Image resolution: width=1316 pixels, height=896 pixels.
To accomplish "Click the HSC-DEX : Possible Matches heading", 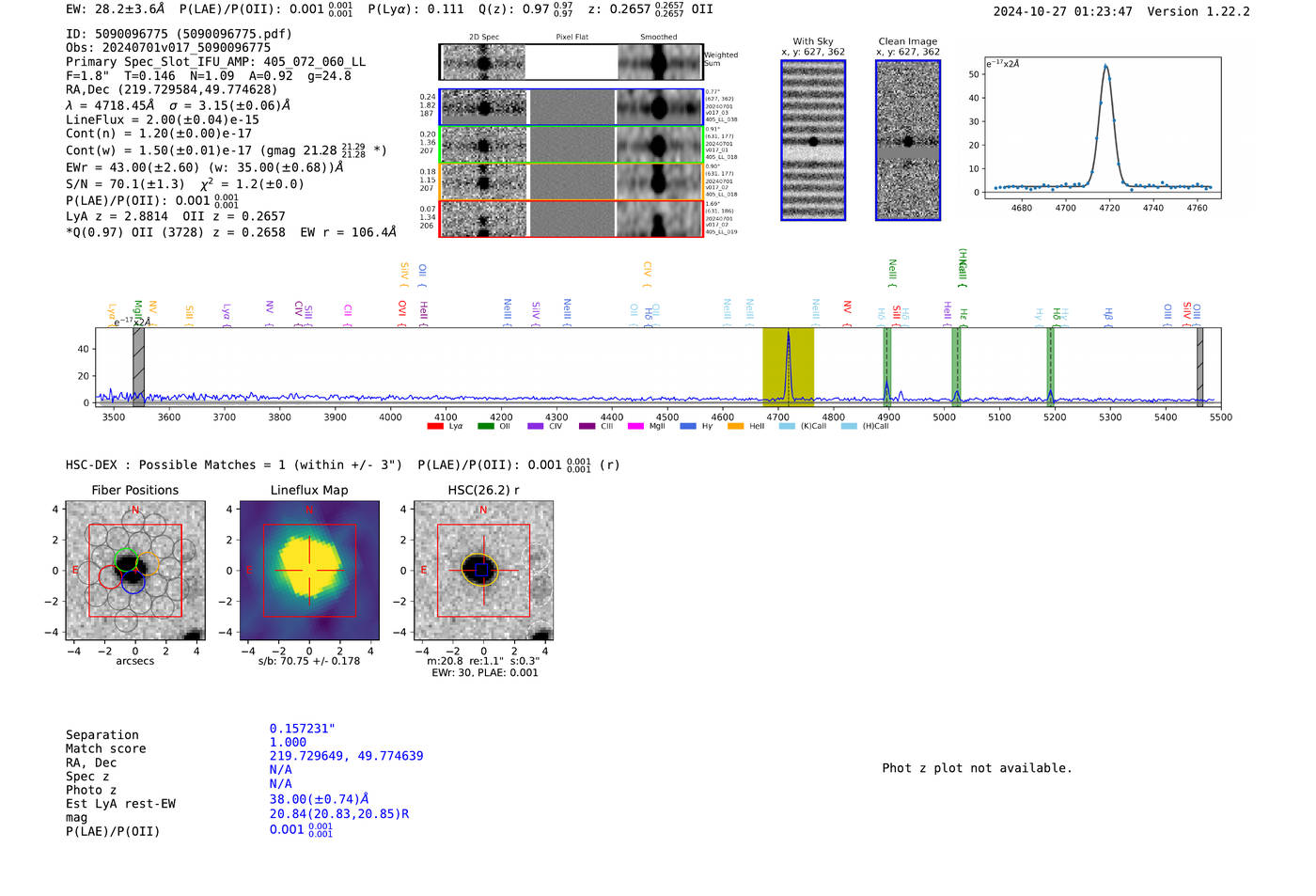I will [234, 465].
